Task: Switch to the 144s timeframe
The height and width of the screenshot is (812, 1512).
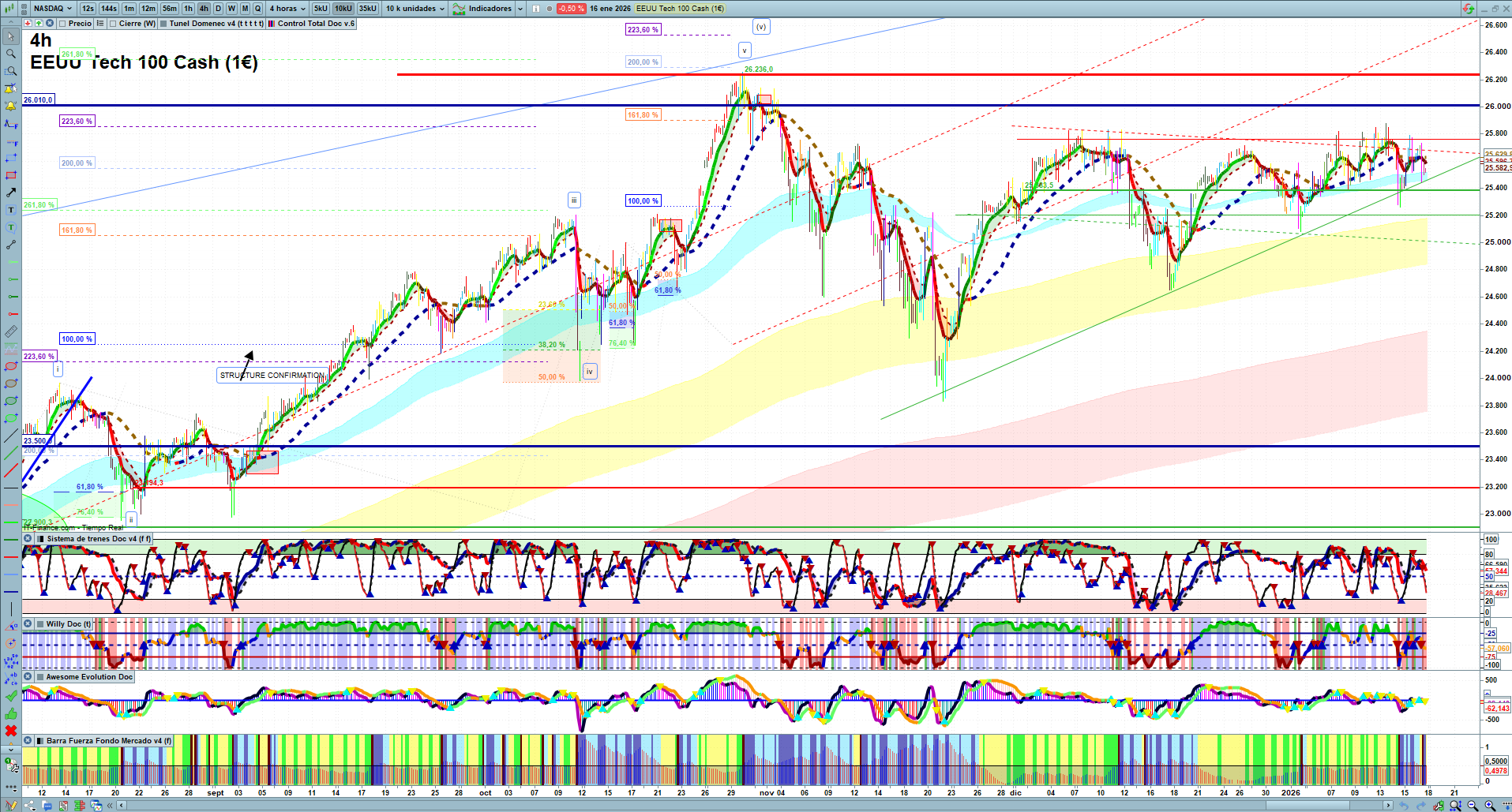Action: point(109,9)
